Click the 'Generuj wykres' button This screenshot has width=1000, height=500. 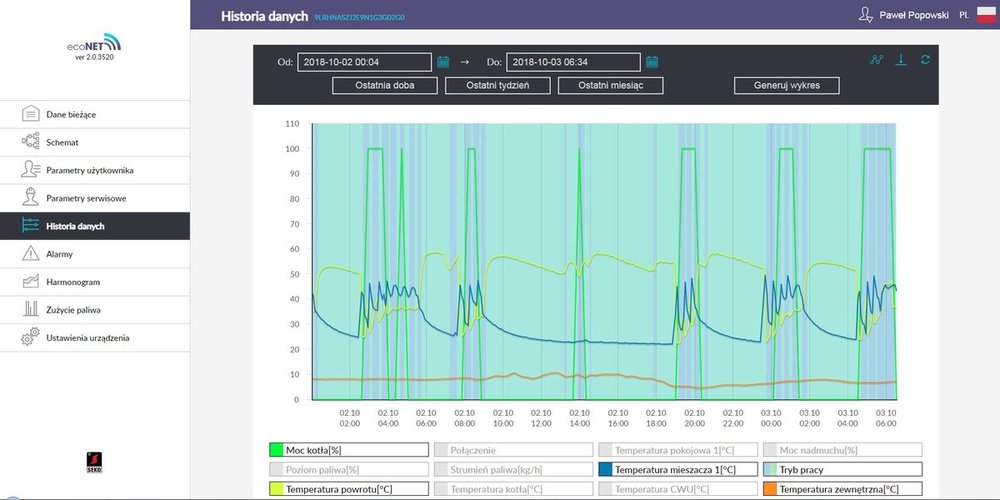point(786,86)
